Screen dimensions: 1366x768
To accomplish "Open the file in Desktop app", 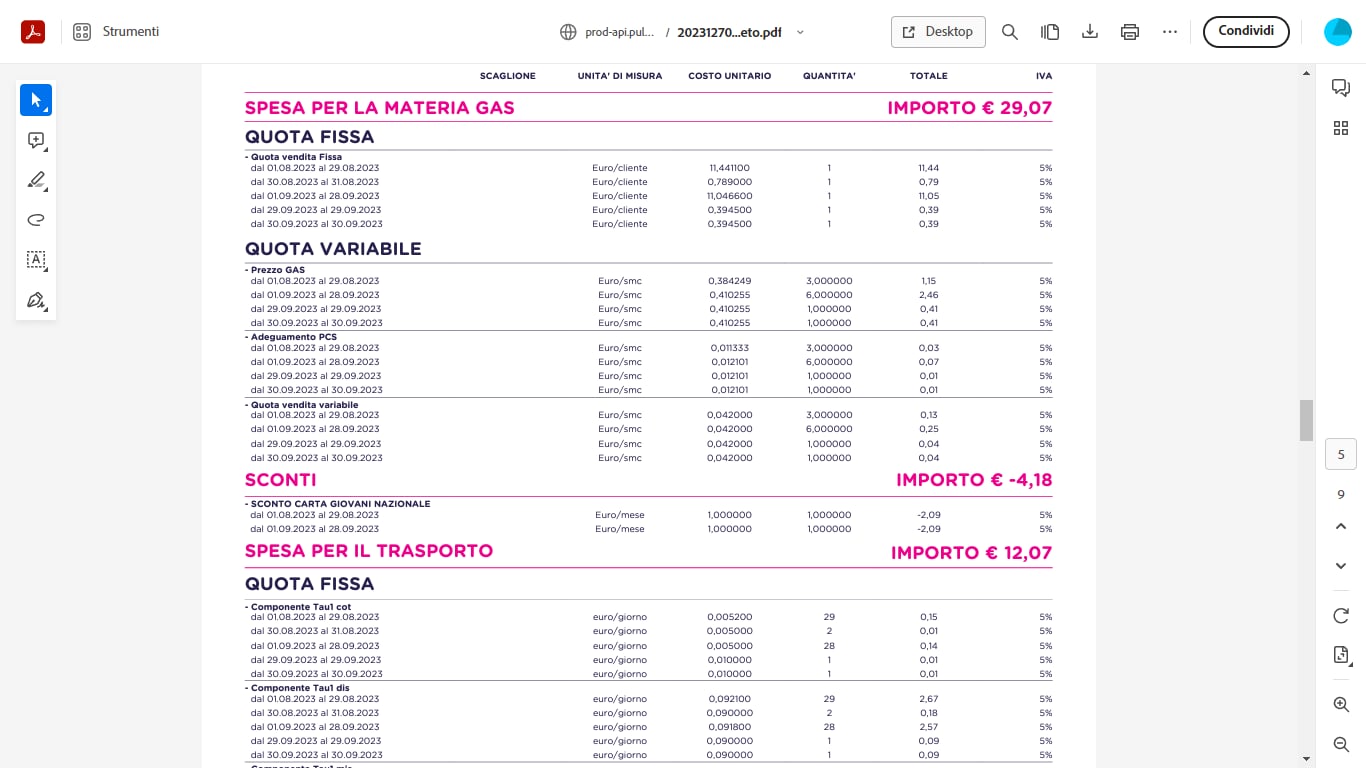I will (x=937, y=32).
